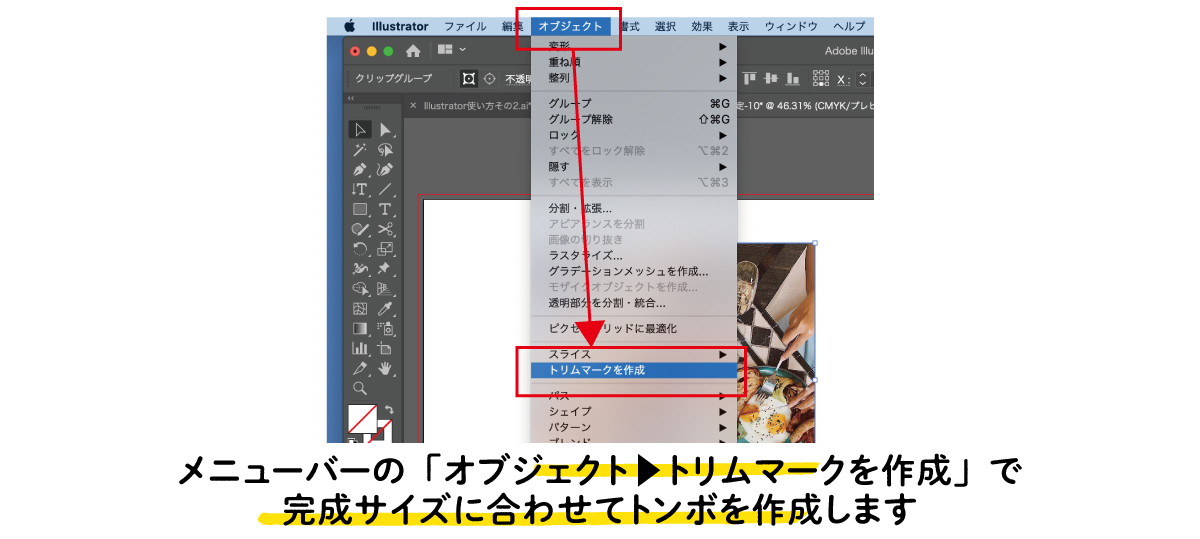Click the Fill color swatch

360,417
